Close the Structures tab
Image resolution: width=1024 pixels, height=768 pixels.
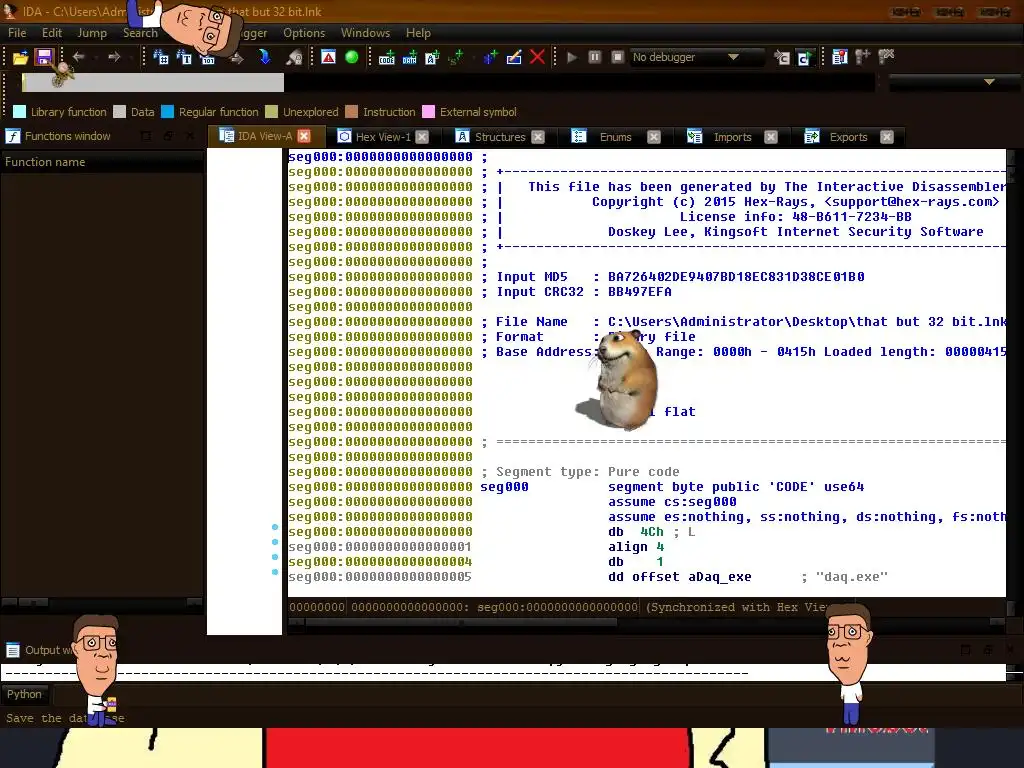537,136
